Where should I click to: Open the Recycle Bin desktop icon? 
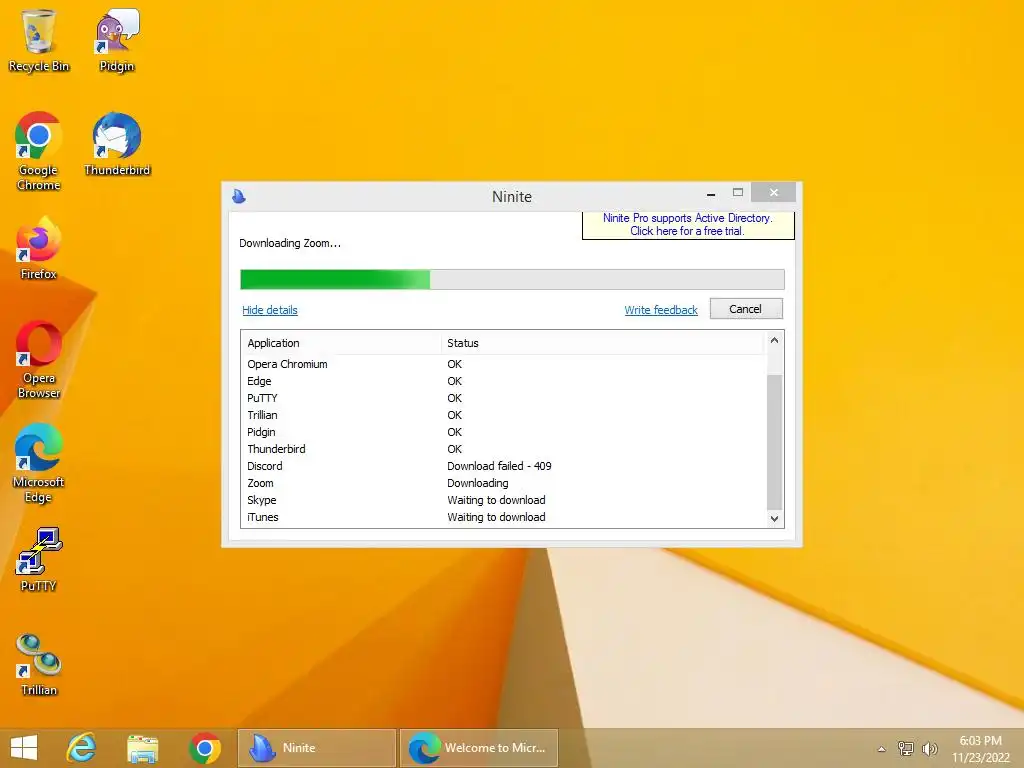[x=39, y=40]
